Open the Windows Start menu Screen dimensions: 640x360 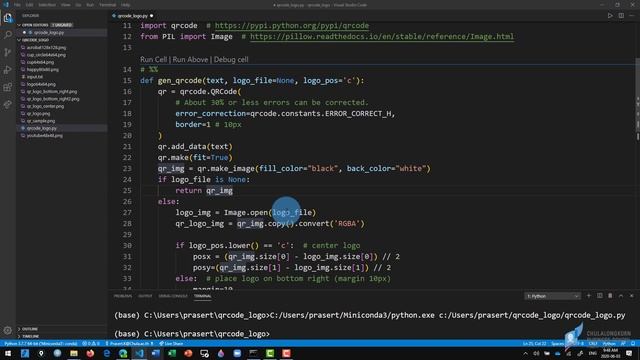[x=8, y=353]
